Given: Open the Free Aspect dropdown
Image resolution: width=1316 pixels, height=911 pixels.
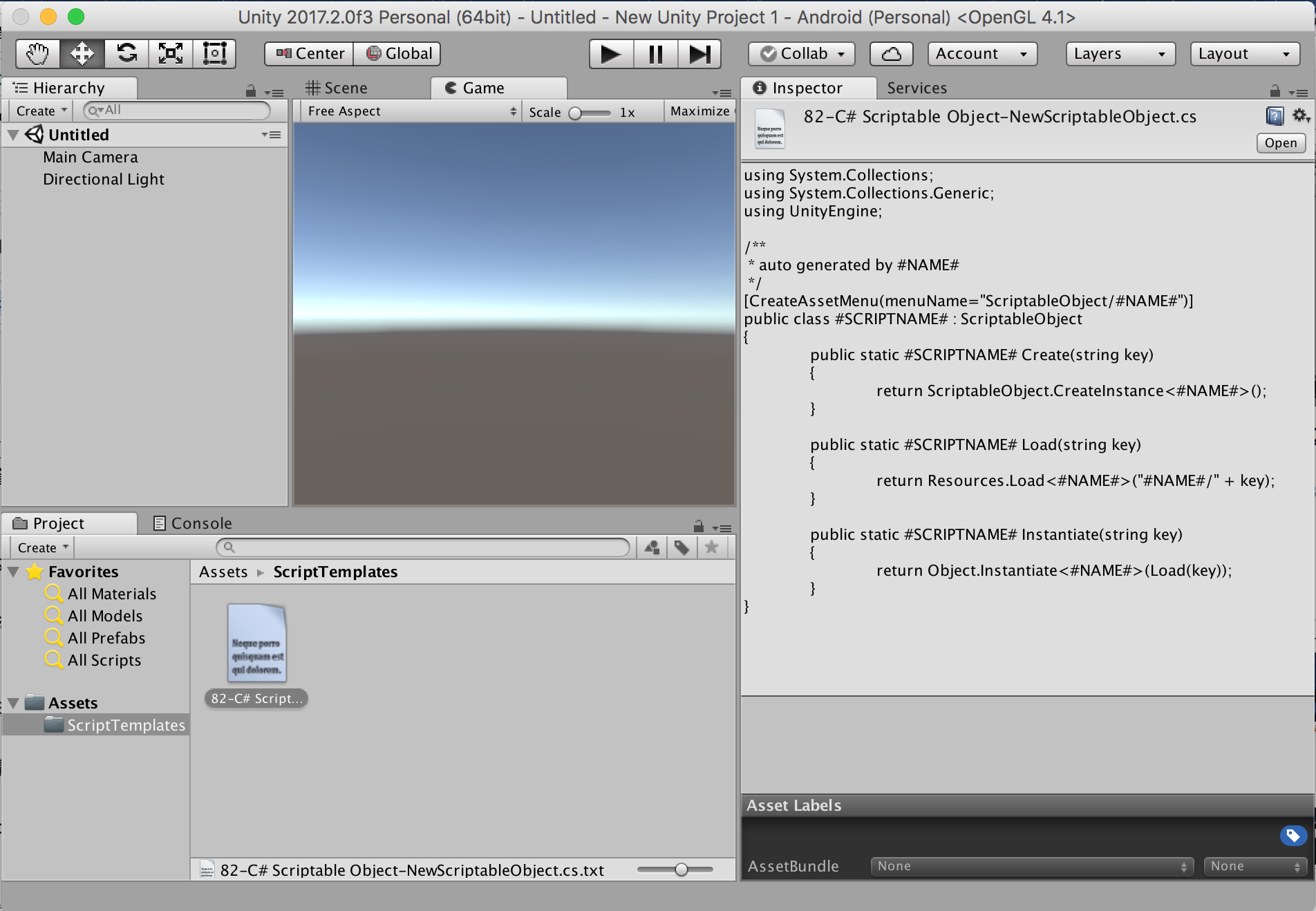Looking at the screenshot, I should coord(411,111).
